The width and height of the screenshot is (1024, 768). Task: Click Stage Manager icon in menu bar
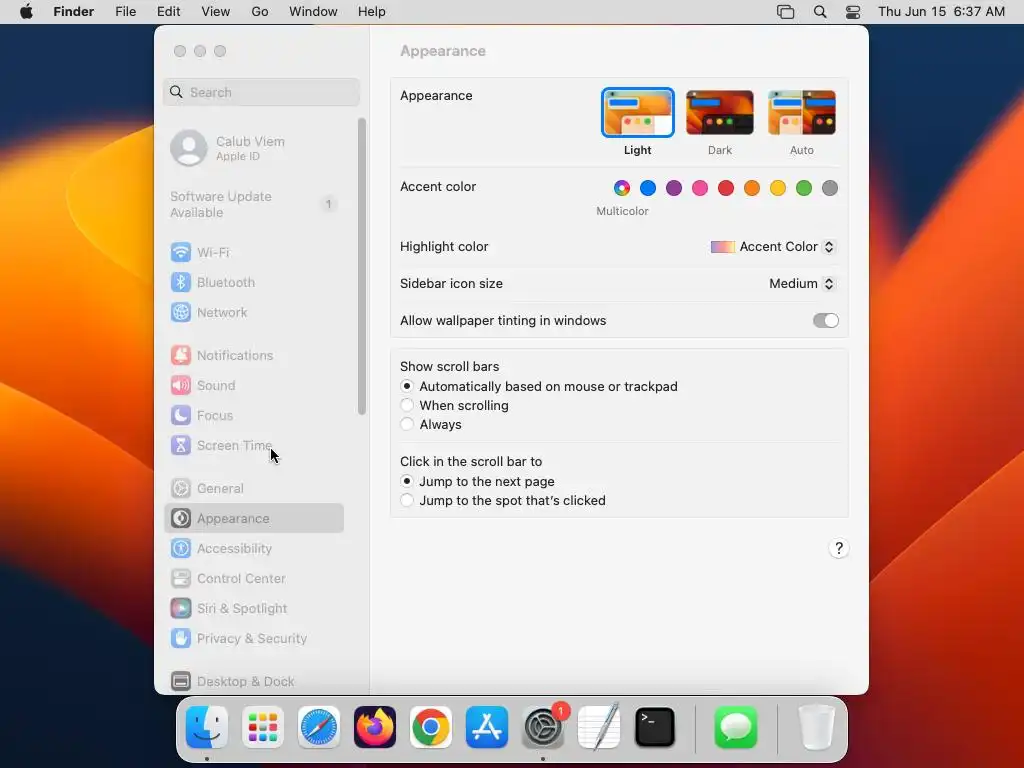(x=786, y=12)
